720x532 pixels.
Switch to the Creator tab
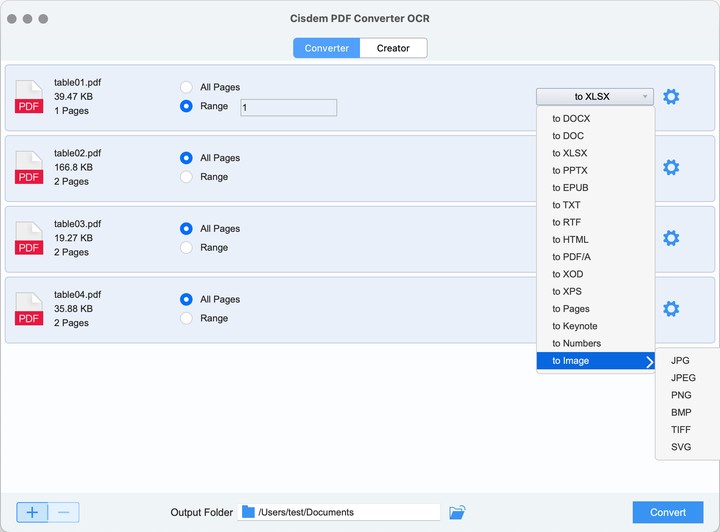click(393, 48)
